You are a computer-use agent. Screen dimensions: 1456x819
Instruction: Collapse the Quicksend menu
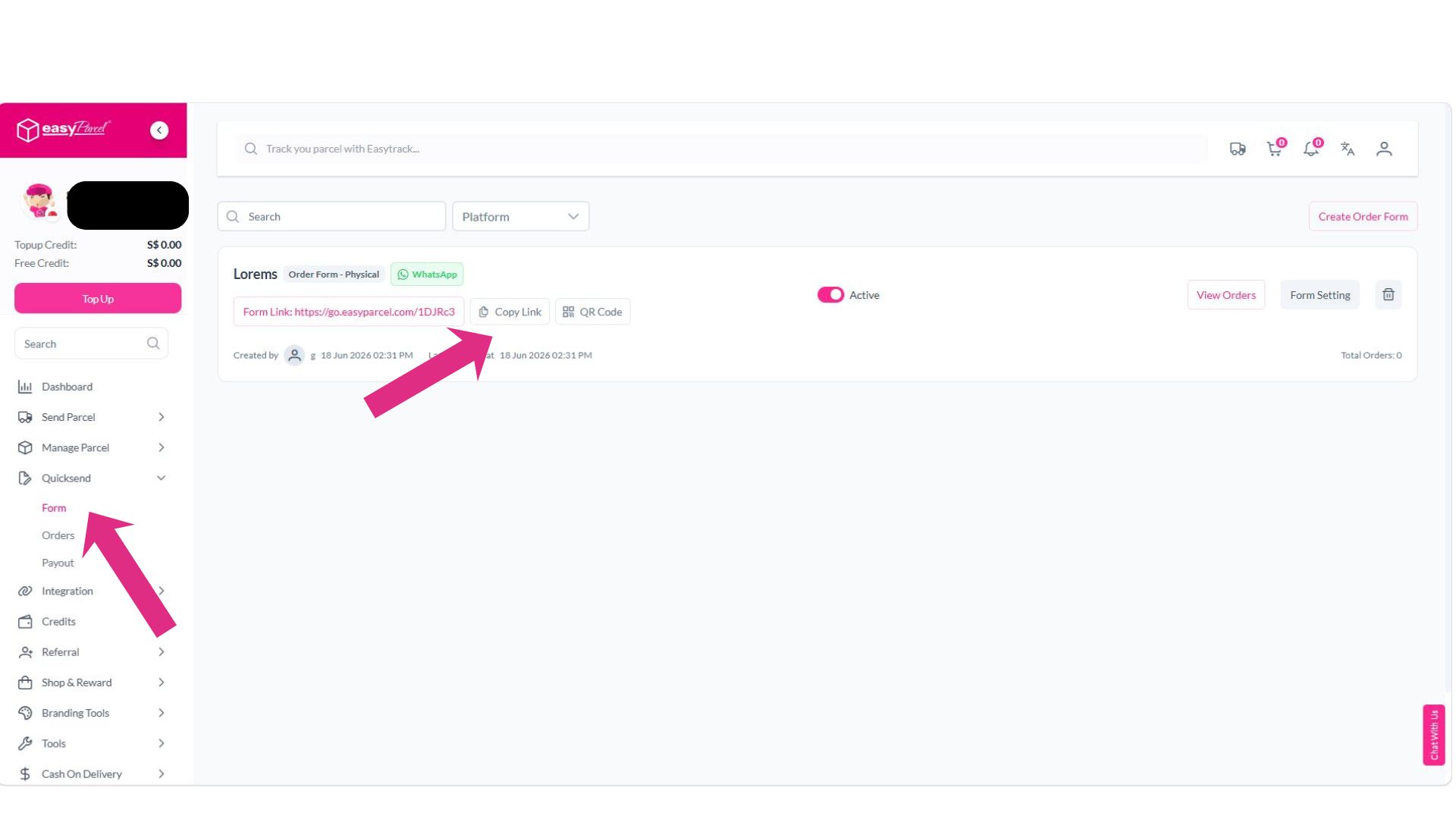click(91, 479)
